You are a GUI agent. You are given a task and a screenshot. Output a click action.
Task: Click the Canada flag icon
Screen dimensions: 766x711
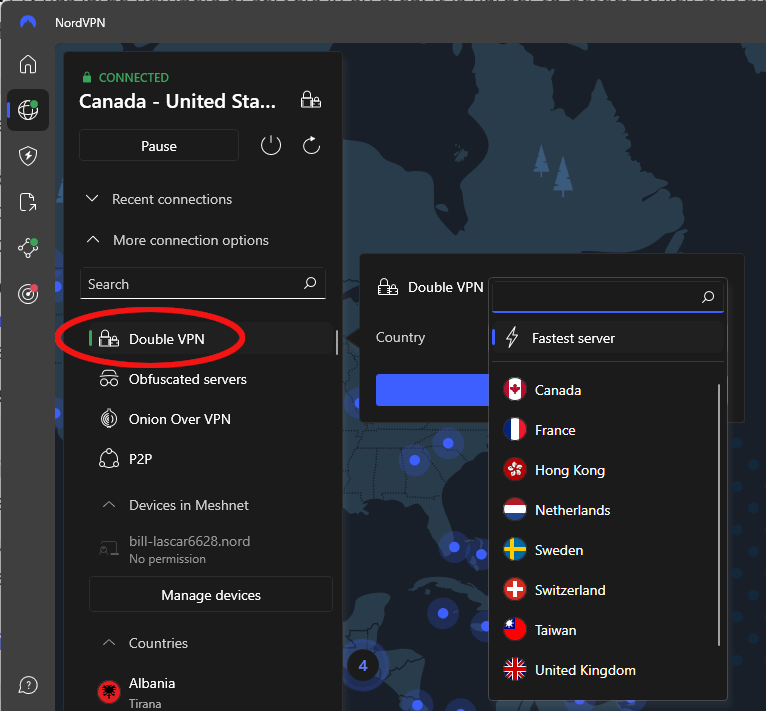click(x=515, y=390)
